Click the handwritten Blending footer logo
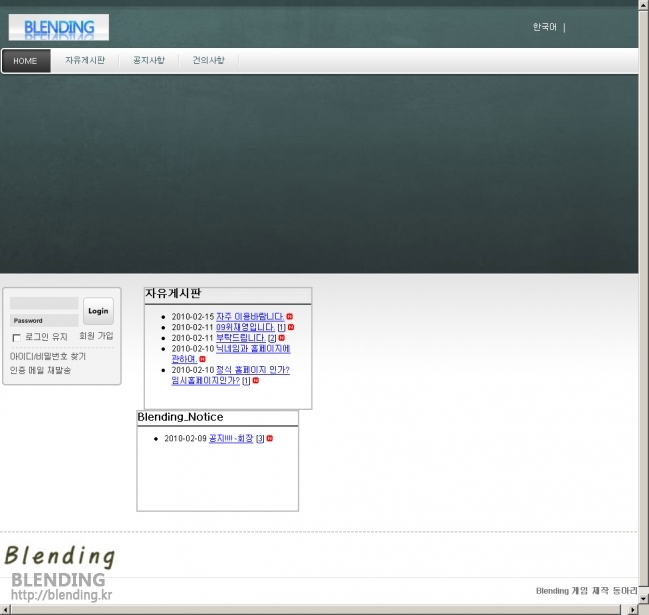 point(60,555)
